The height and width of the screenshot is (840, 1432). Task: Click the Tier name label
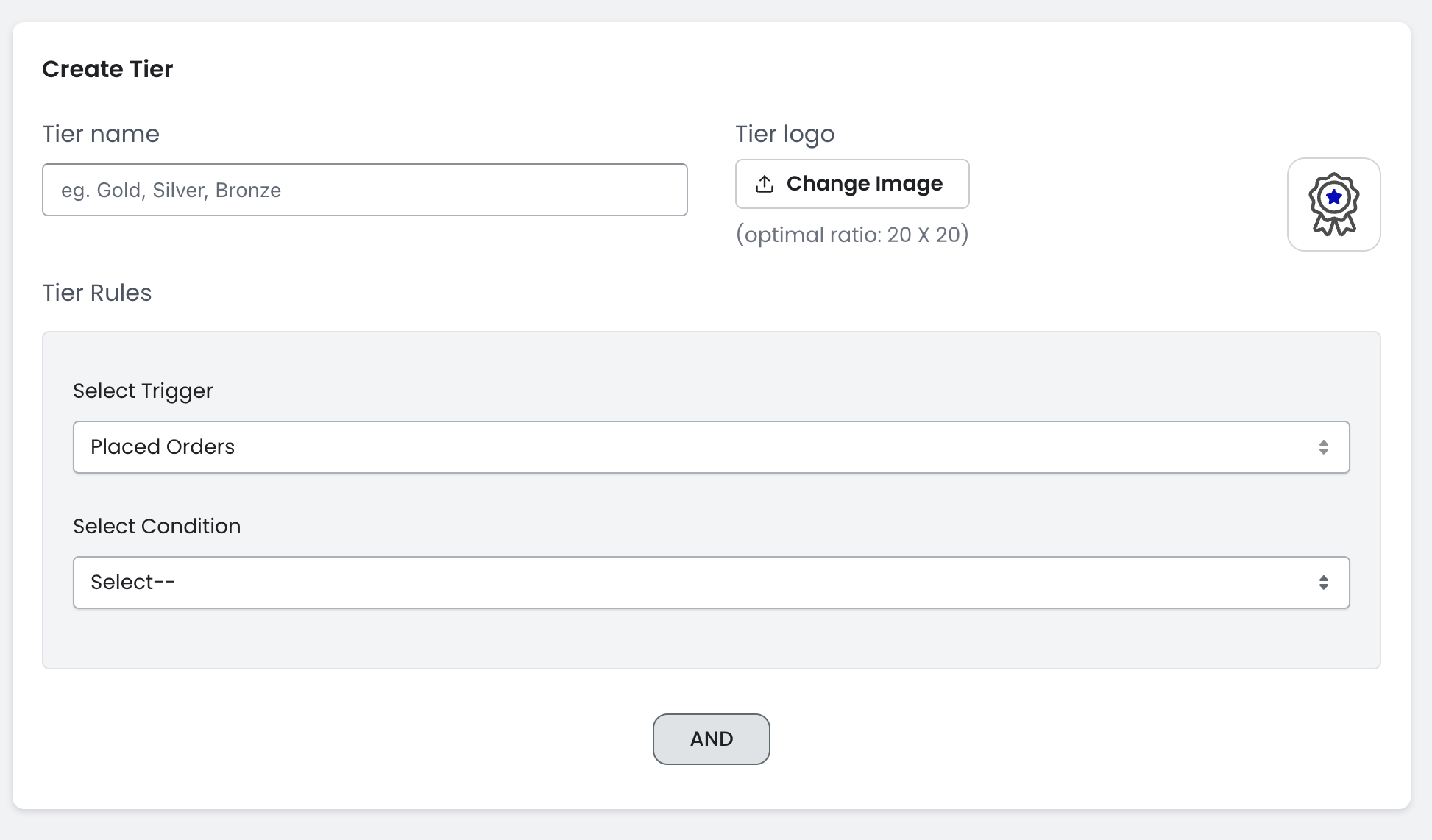pos(101,134)
